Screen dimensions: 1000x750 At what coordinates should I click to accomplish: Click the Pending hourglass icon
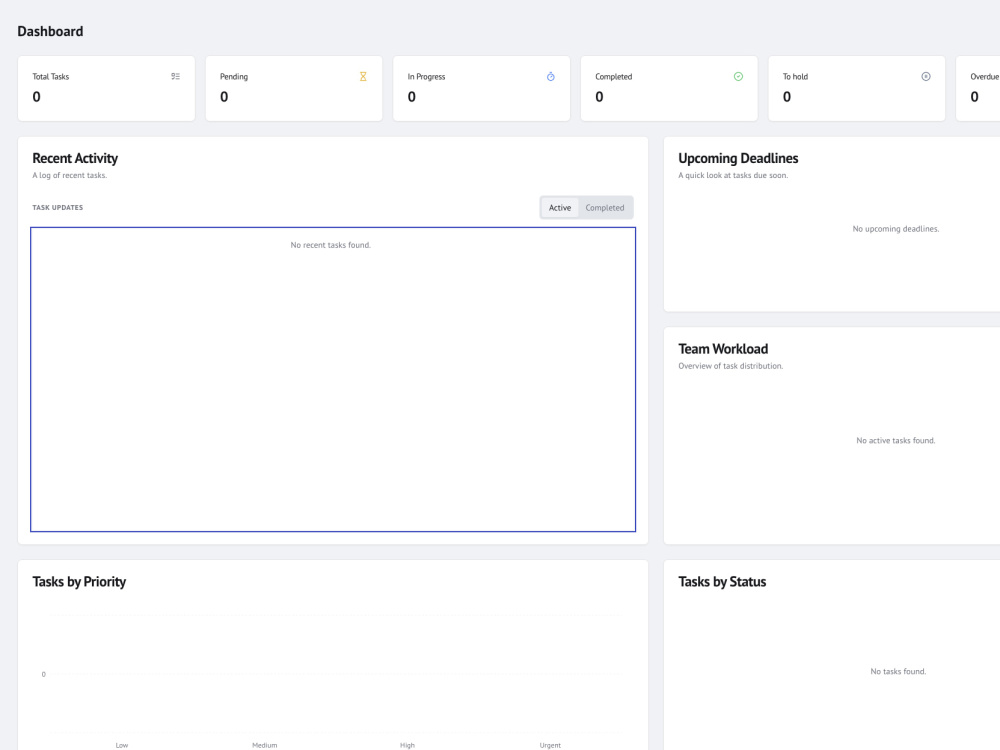(363, 77)
